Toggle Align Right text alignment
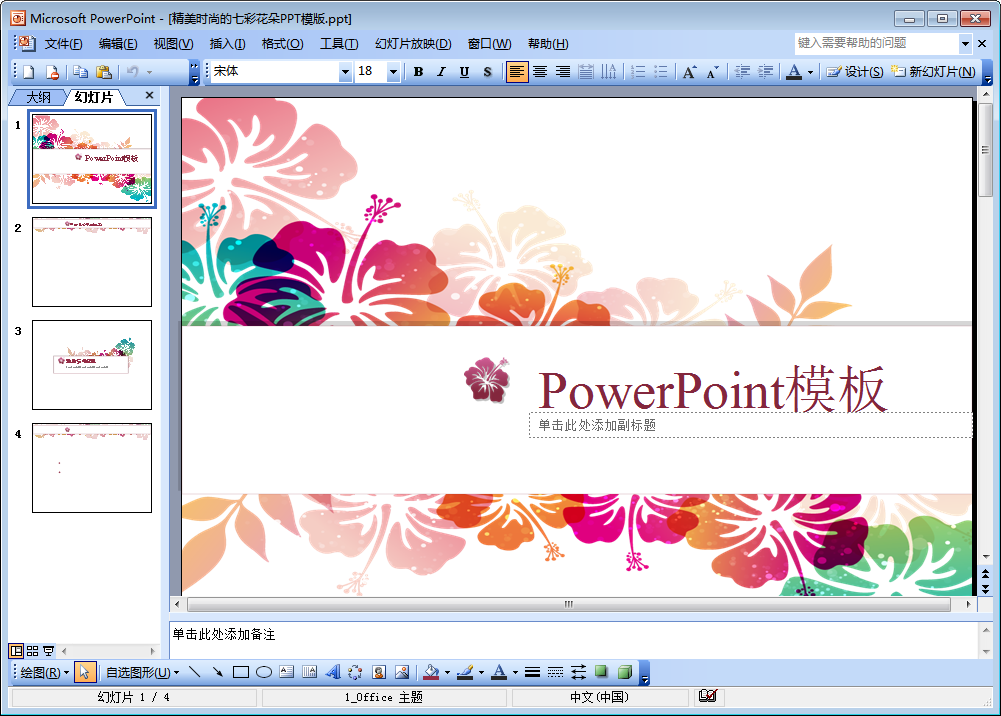1001x716 pixels. pos(562,71)
